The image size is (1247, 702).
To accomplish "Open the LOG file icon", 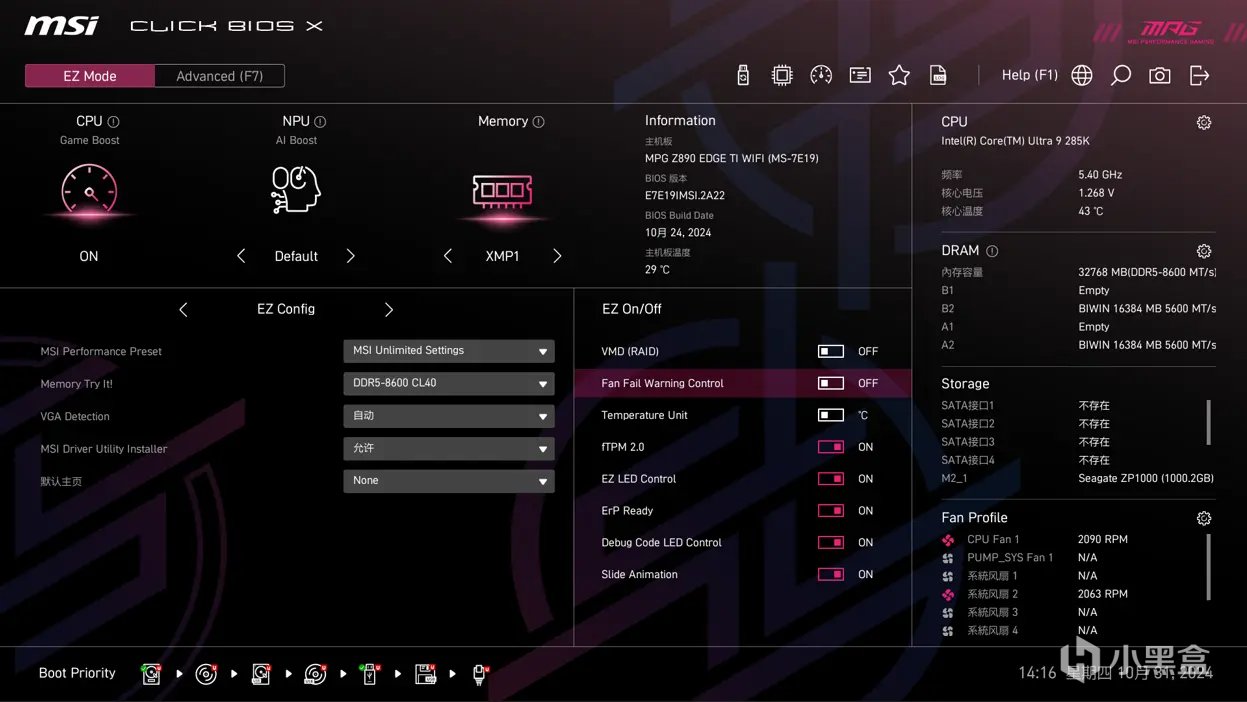I will pyautogui.click(x=938, y=75).
